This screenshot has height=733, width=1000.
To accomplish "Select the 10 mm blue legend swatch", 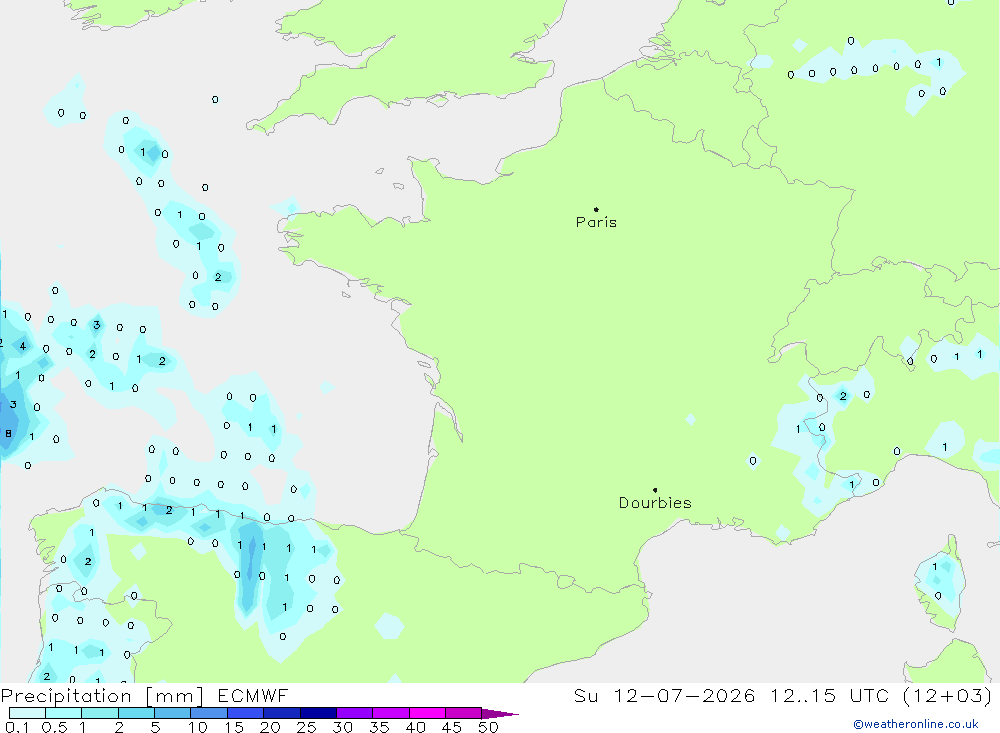I will (209, 713).
